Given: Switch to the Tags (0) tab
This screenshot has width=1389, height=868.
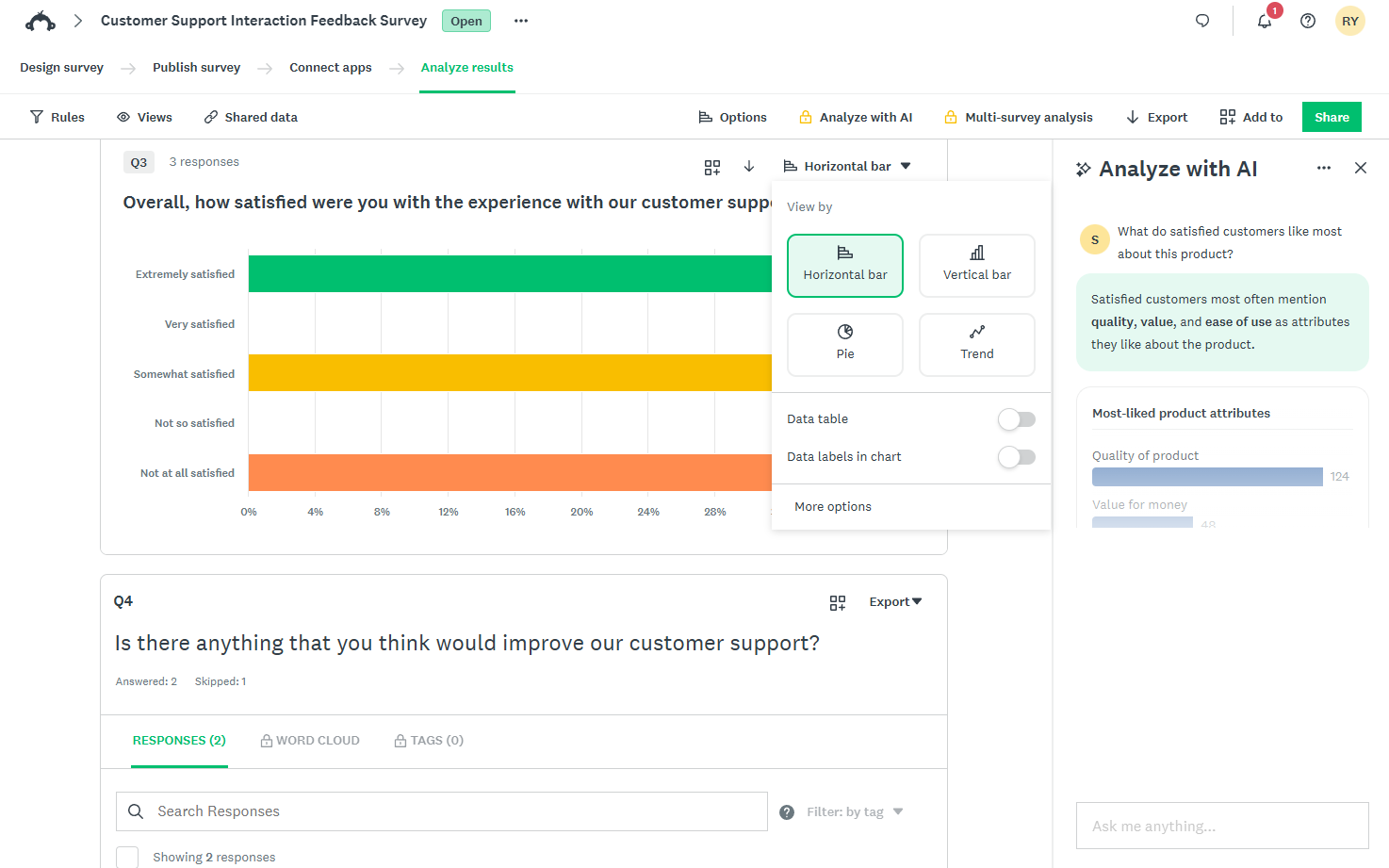Looking at the screenshot, I should pyautogui.click(x=429, y=741).
